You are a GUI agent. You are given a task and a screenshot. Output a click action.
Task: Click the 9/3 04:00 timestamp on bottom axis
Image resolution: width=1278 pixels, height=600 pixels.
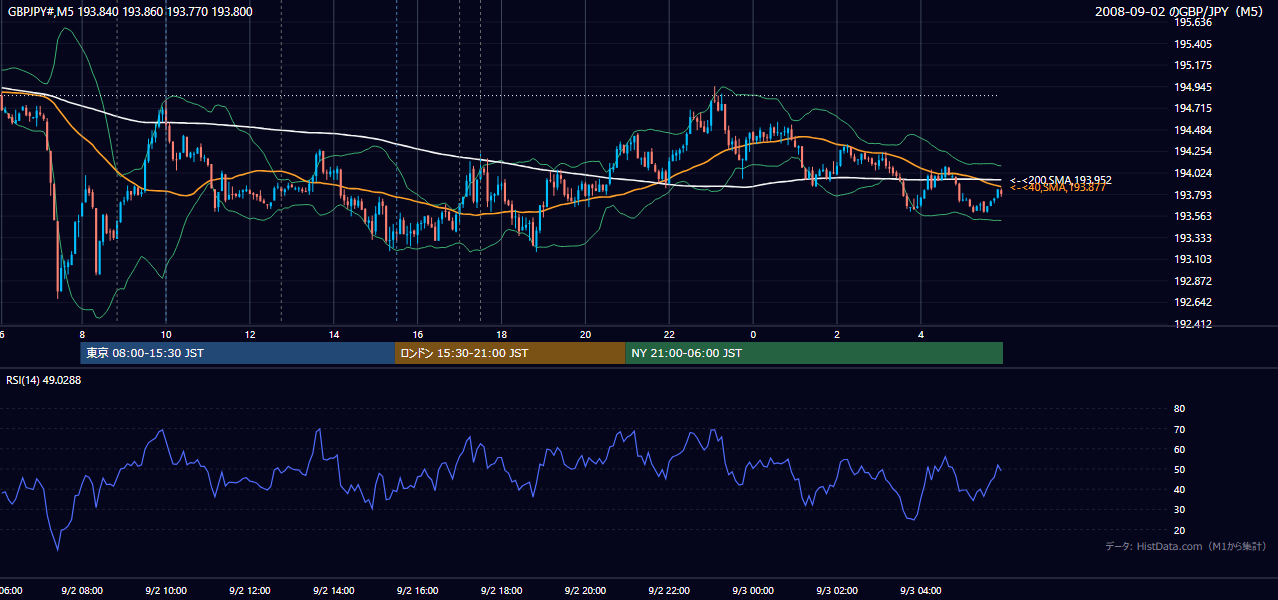tap(922, 591)
